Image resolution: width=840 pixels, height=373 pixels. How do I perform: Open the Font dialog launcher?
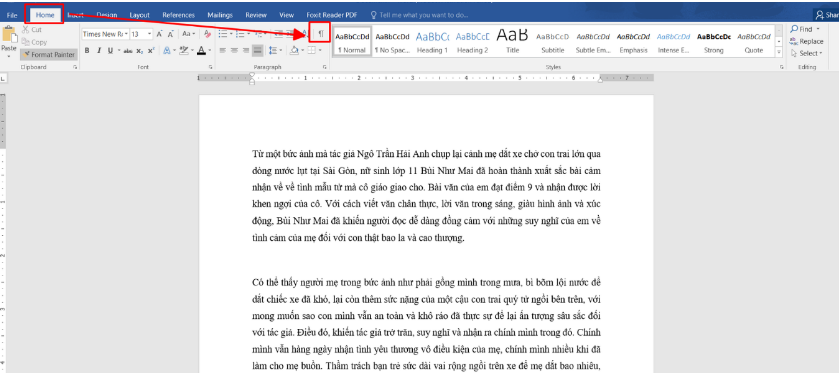(x=211, y=68)
